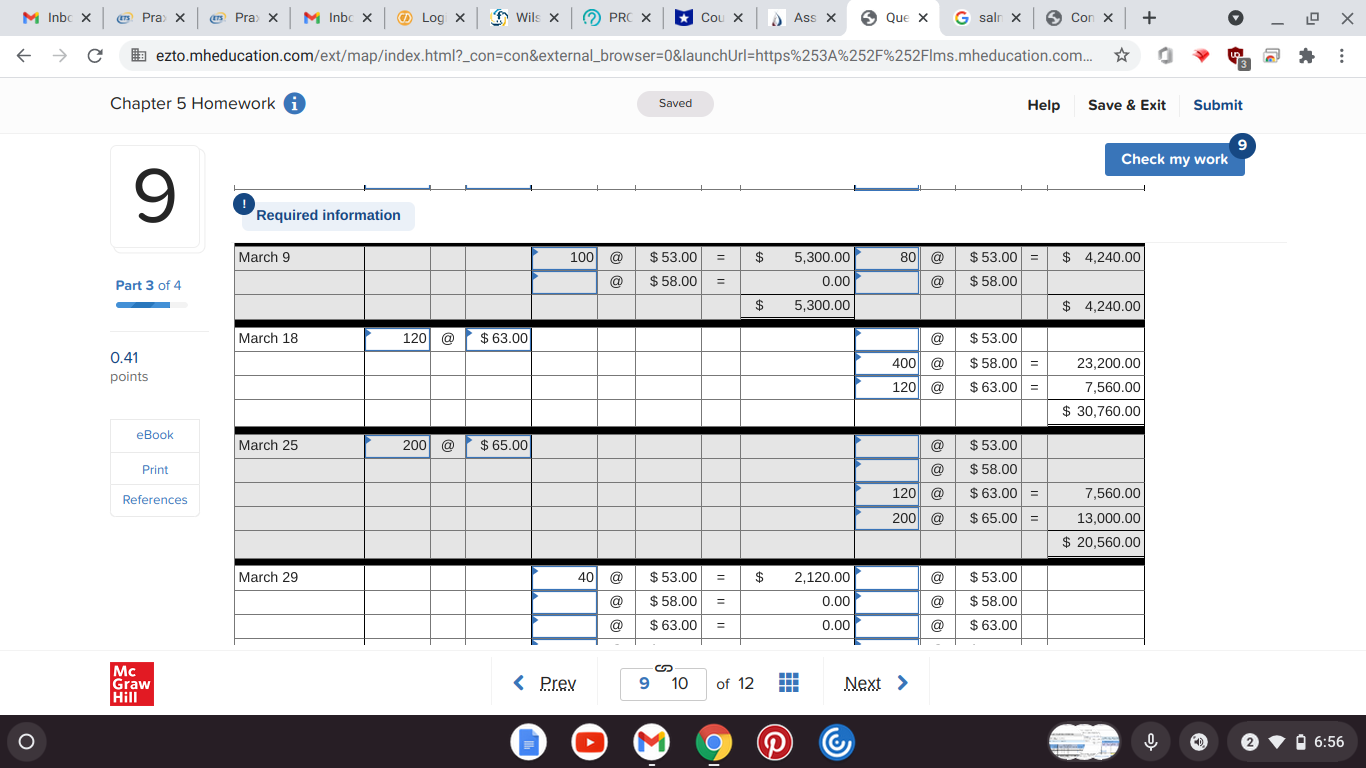This screenshot has width=1366, height=768.
Task: Open the eBook link
Action: click(x=155, y=435)
